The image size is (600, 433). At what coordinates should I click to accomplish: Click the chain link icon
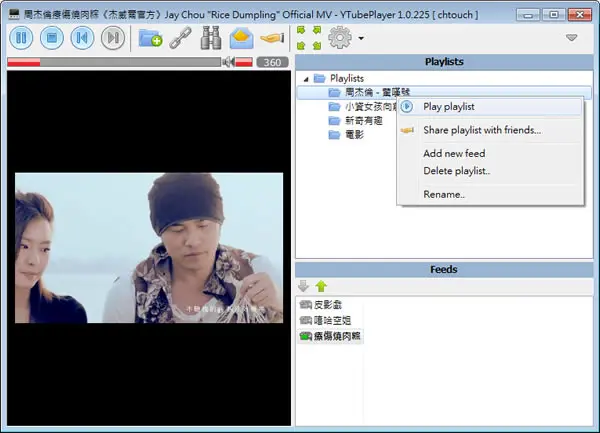click(180, 38)
